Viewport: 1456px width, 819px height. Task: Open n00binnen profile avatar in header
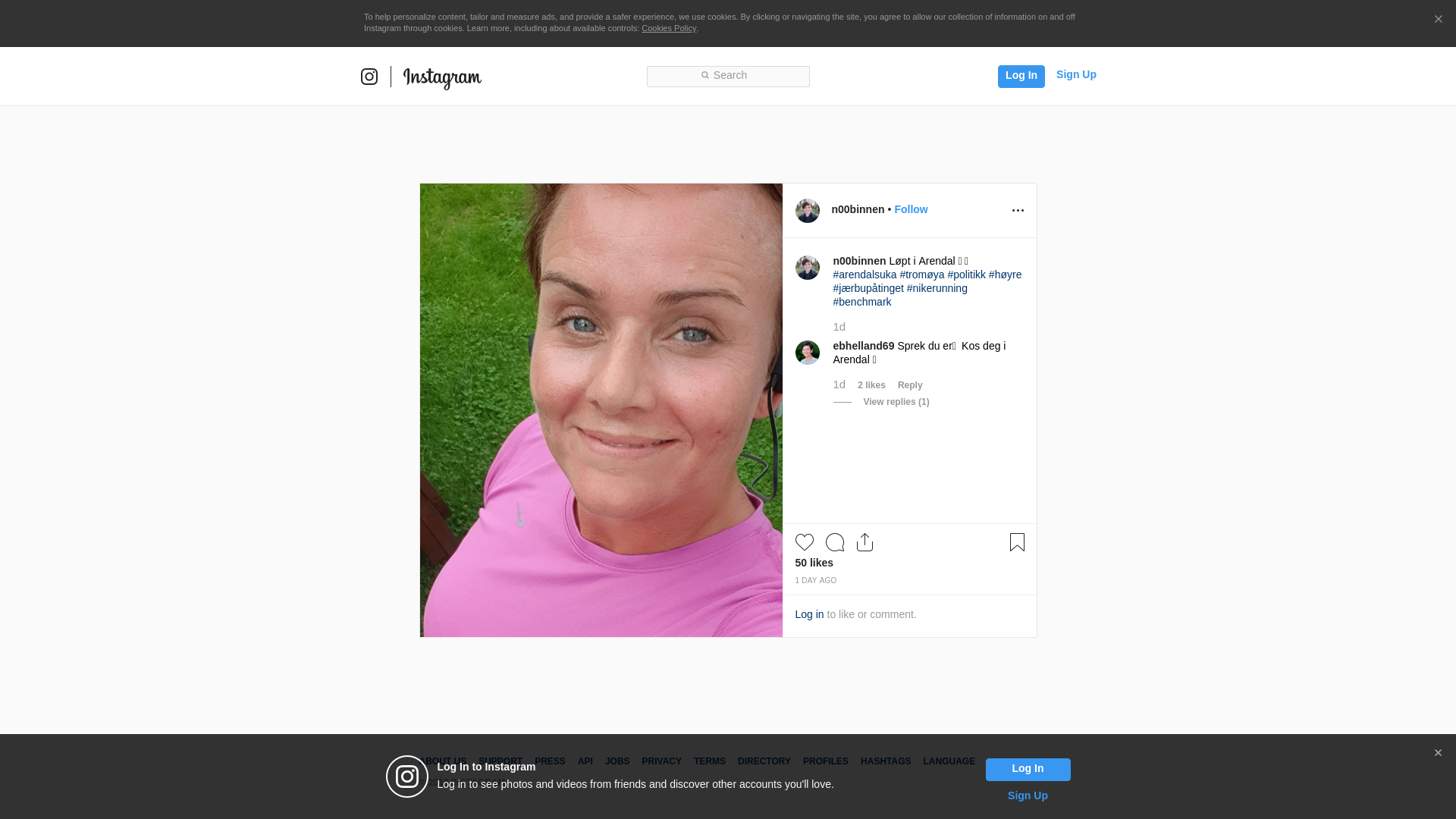click(807, 211)
